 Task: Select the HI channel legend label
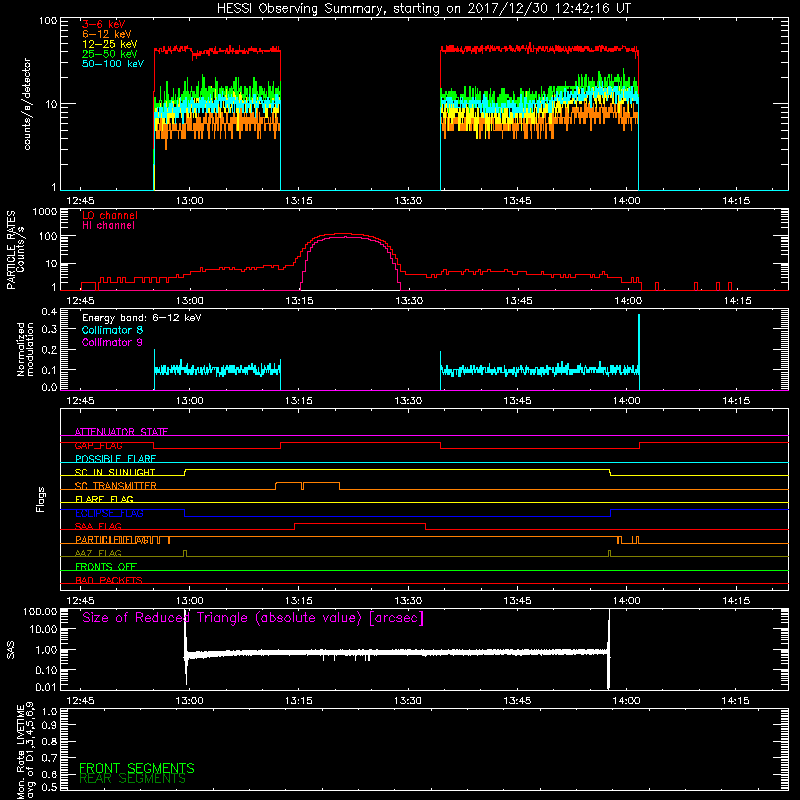[108, 226]
